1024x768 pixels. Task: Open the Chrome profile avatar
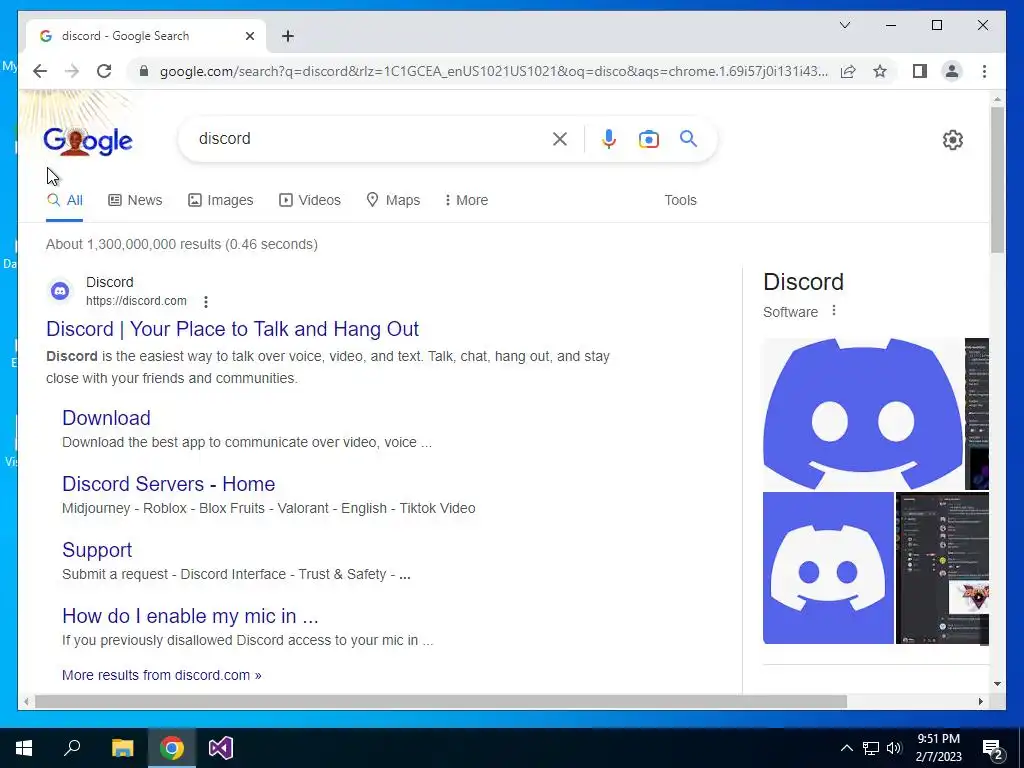pyautogui.click(x=952, y=71)
